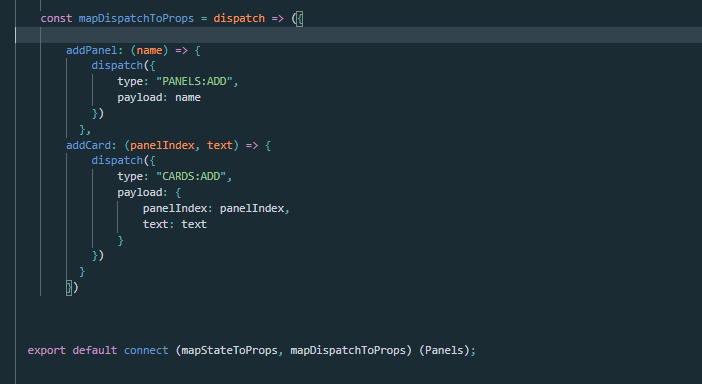Click the orange 'dispatch' parameter name

coord(239,18)
